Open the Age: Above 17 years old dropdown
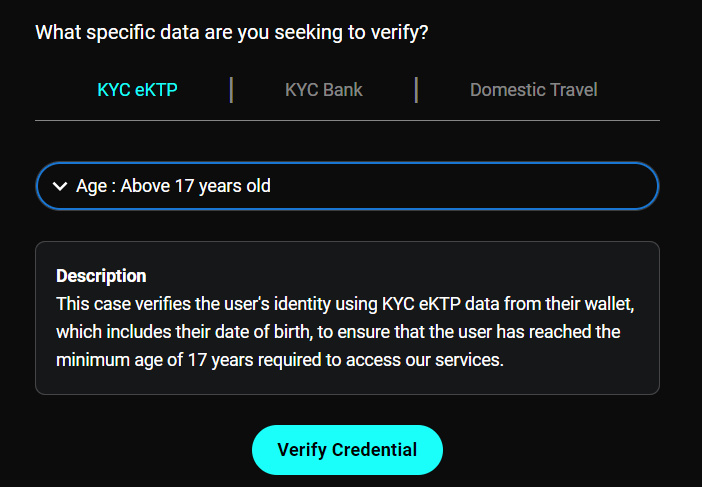This screenshot has height=487, width=702. point(347,186)
